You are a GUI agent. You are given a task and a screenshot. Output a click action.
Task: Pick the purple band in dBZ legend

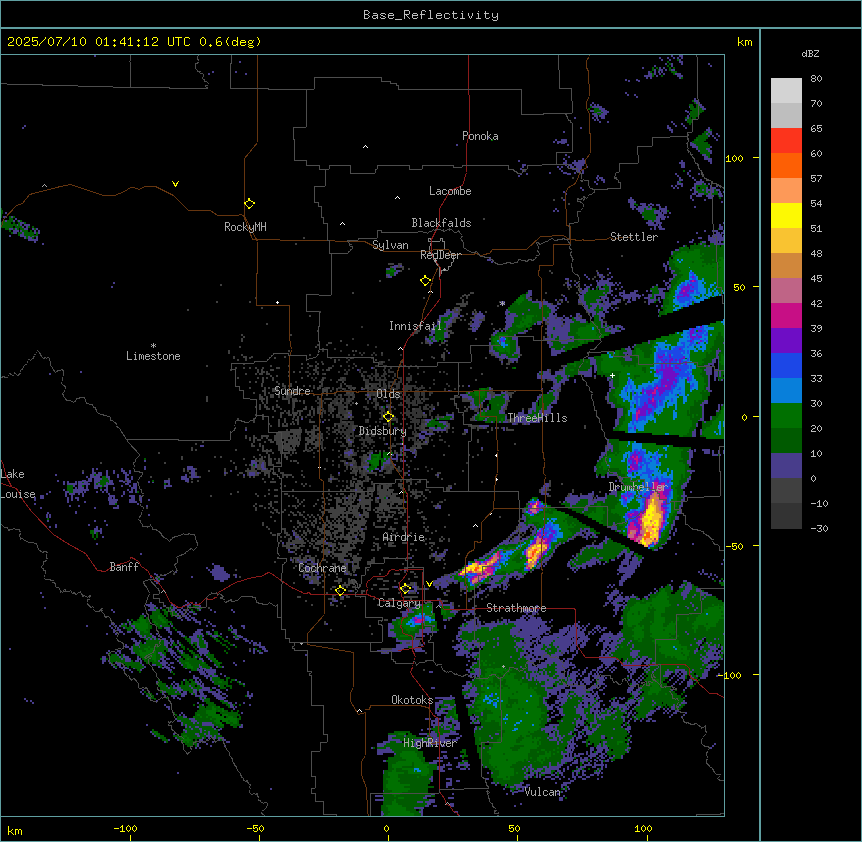point(786,340)
